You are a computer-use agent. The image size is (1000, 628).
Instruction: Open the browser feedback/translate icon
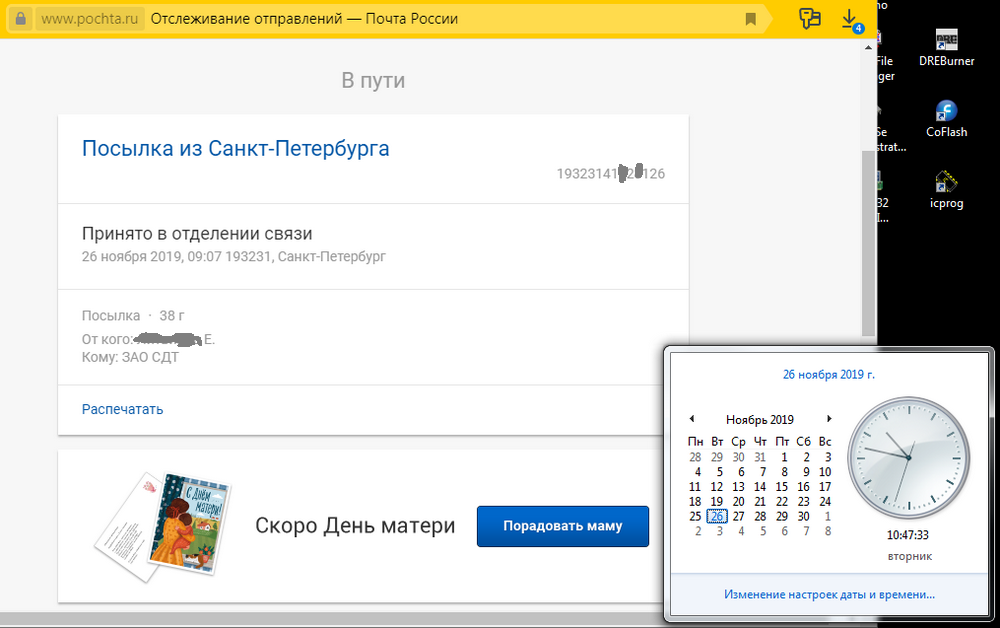(x=809, y=18)
